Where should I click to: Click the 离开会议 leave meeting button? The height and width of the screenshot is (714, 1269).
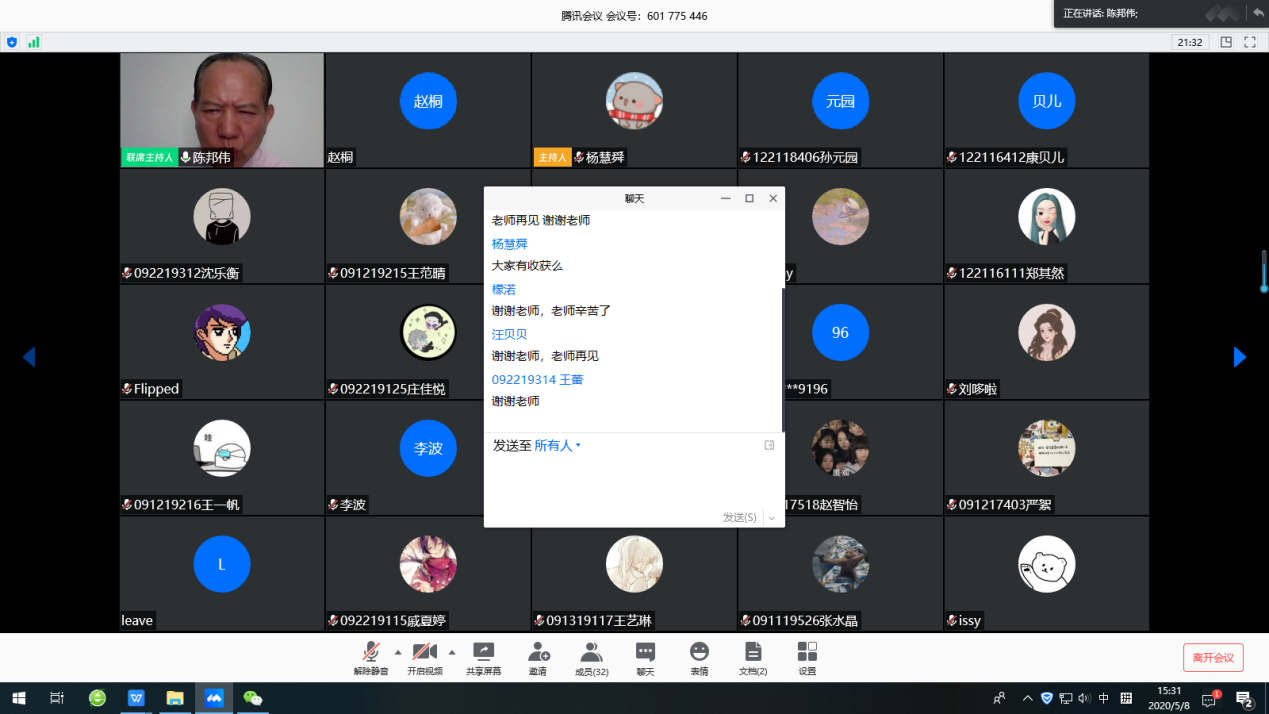coord(1213,658)
